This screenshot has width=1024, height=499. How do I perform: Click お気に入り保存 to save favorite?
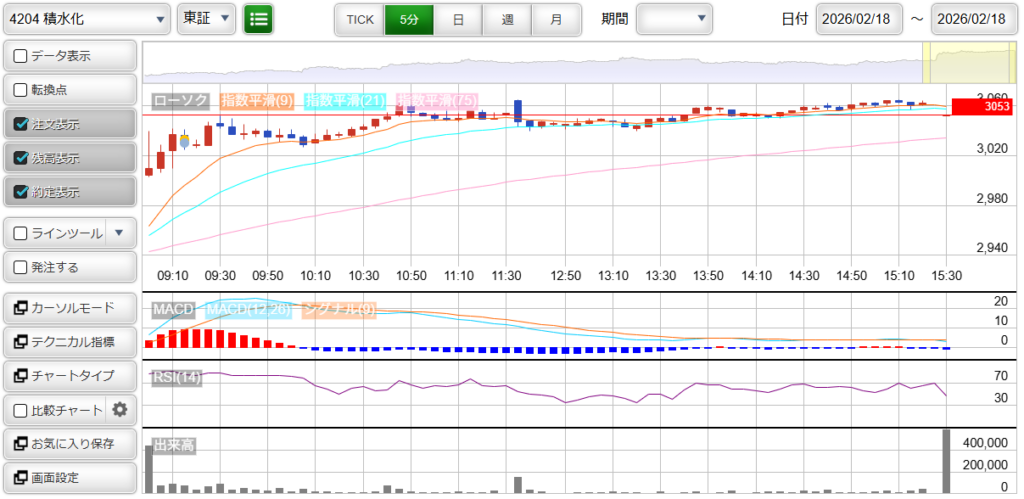coord(69,443)
